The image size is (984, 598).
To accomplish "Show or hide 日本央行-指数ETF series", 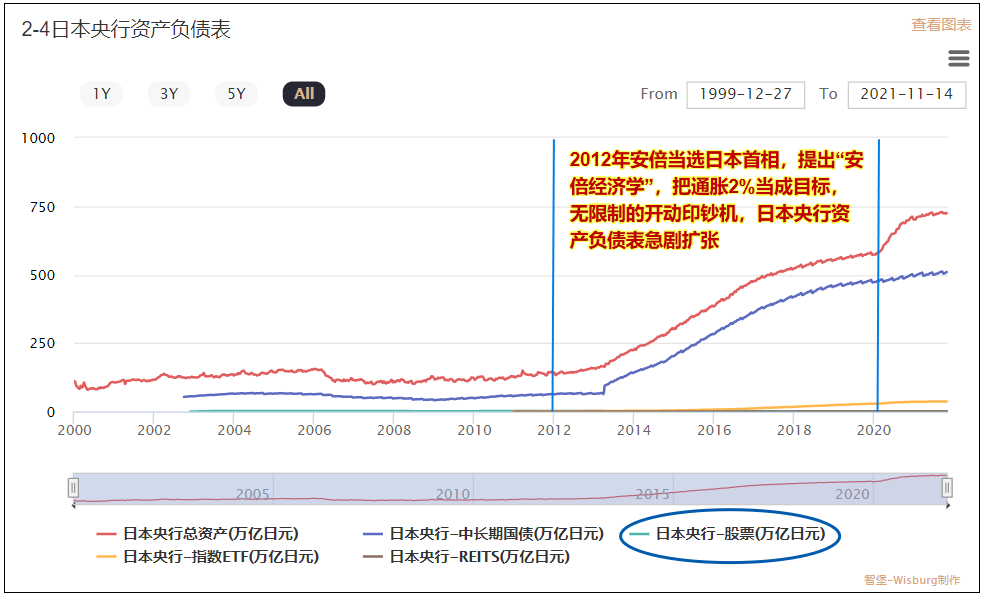I will click(220, 557).
